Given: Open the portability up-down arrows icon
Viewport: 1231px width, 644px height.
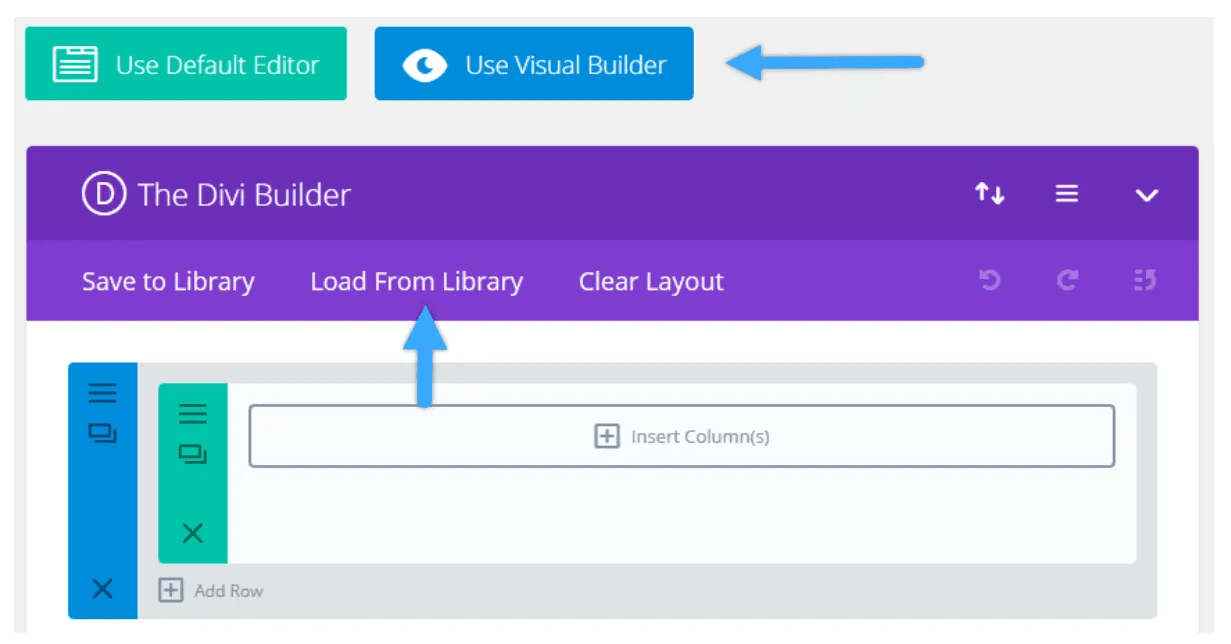Looking at the screenshot, I should pos(990,194).
